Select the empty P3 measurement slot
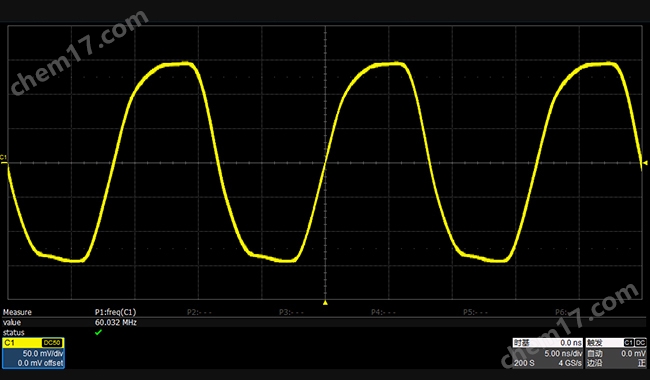 click(291, 312)
